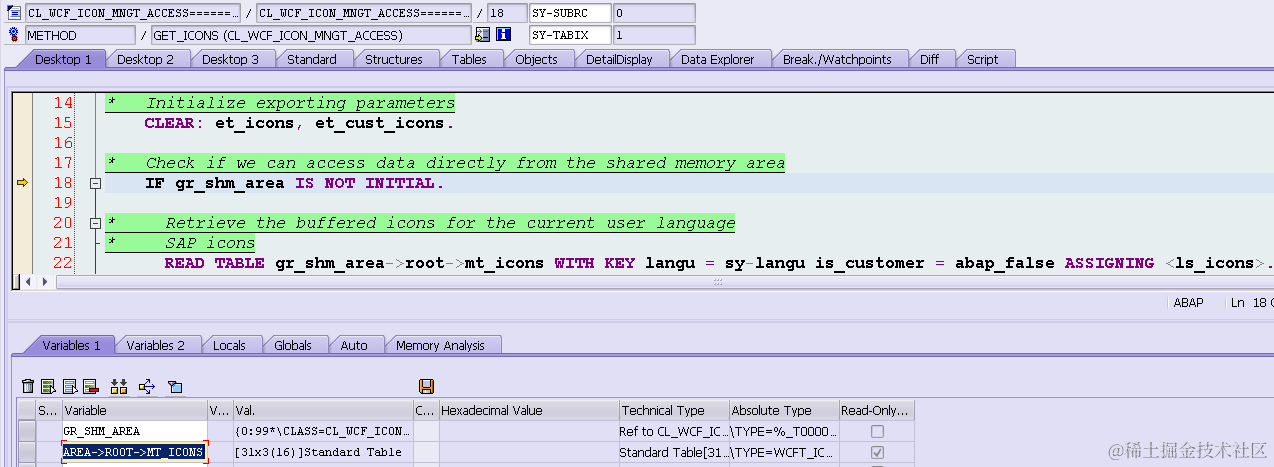Viewport: 1274px width, 467px height.
Task: Open the Diff tab
Action: (x=930, y=59)
